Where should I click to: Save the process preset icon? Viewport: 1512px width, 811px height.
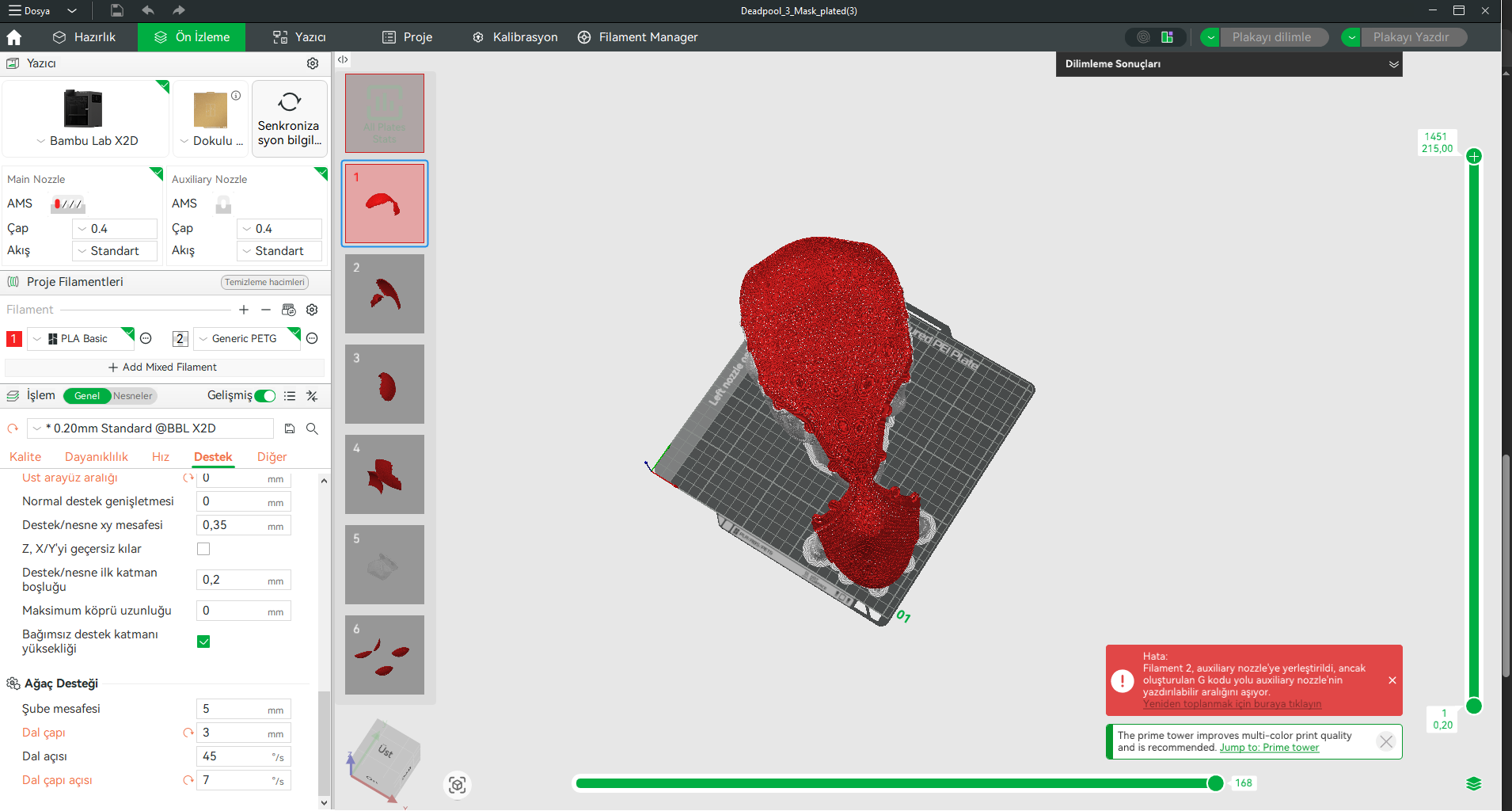click(x=290, y=428)
